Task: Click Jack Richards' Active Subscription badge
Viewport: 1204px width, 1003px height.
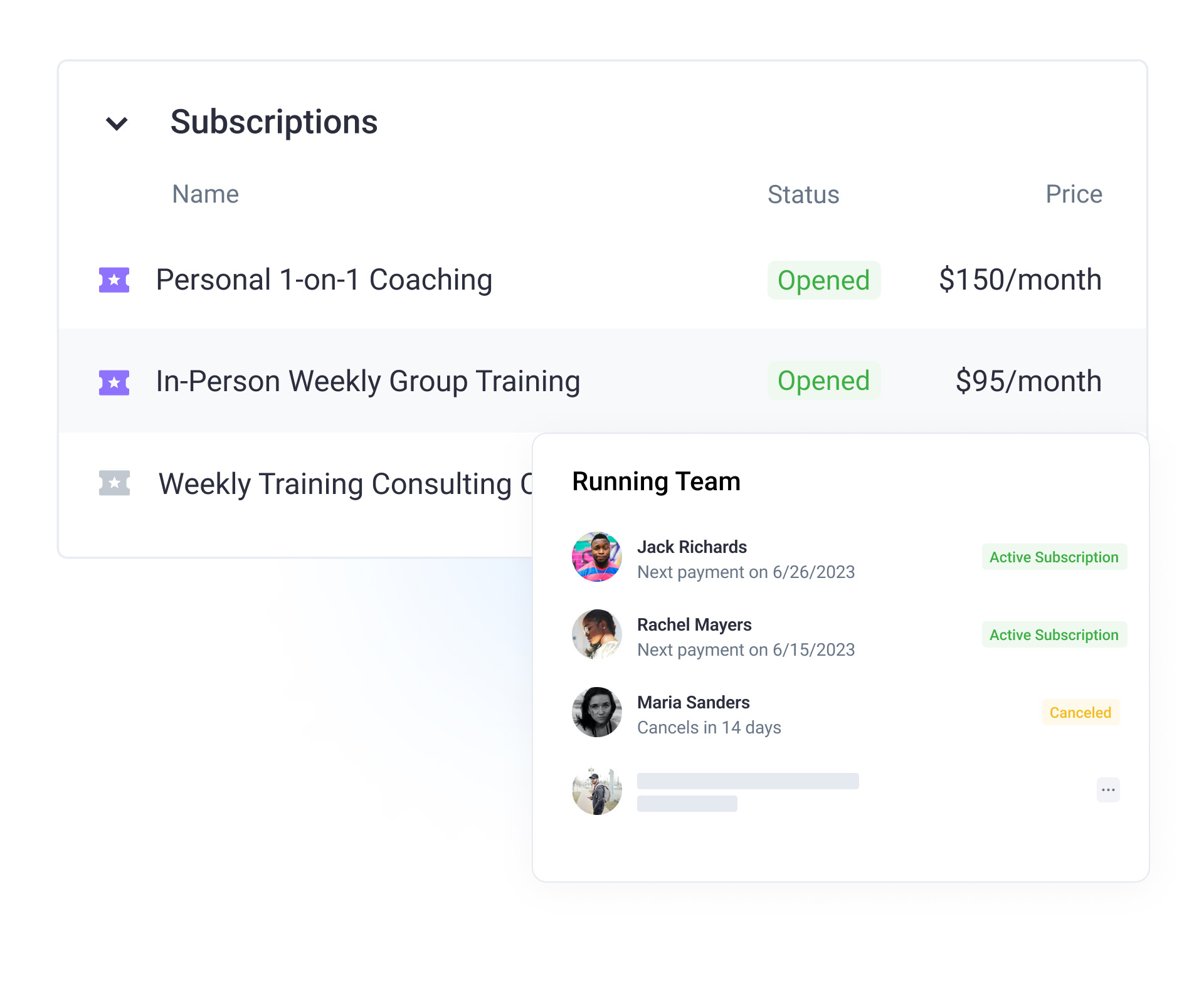Action: pyautogui.click(x=1053, y=557)
